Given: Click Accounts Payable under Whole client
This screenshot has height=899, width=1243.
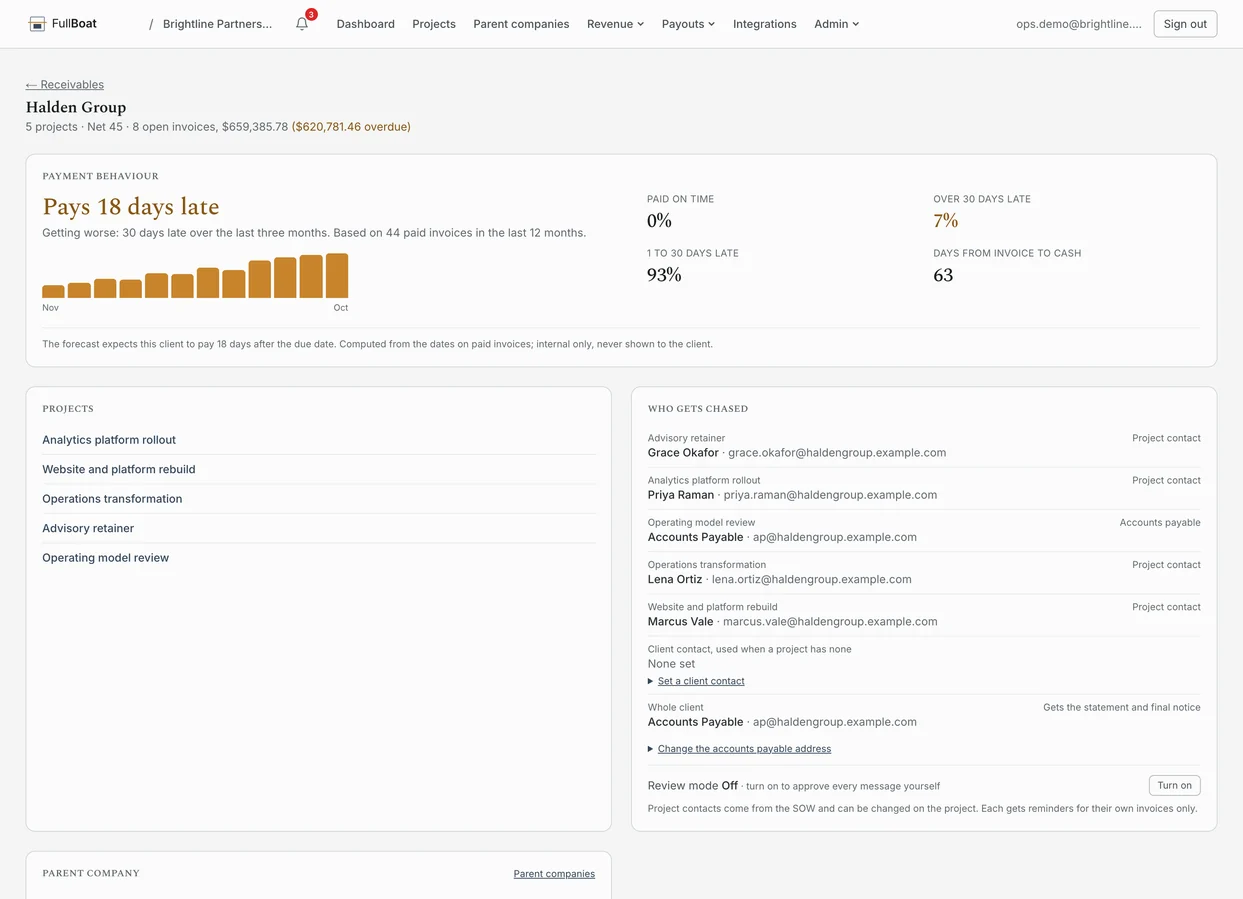Looking at the screenshot, I should point(695,722).
